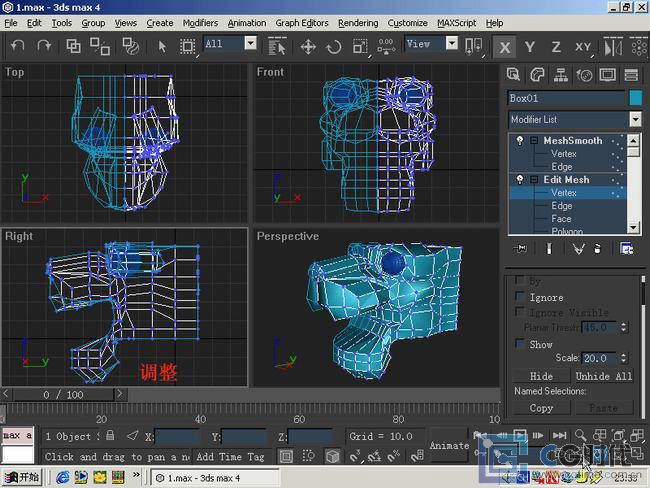Click modifier stack scroll-up arrow

(633, 140)
